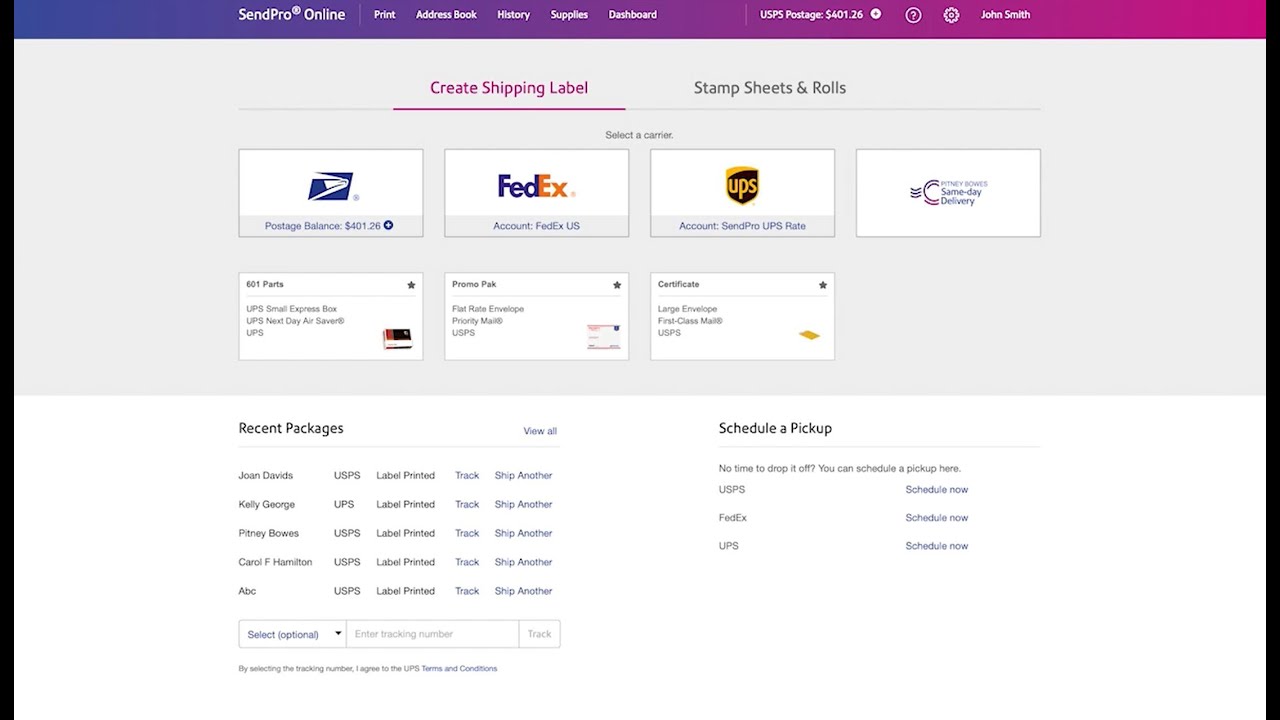Expand the Select (optional) carrier dropdown
The height and width of the screenshot is (720, 1280).
[x=292, y=634]
